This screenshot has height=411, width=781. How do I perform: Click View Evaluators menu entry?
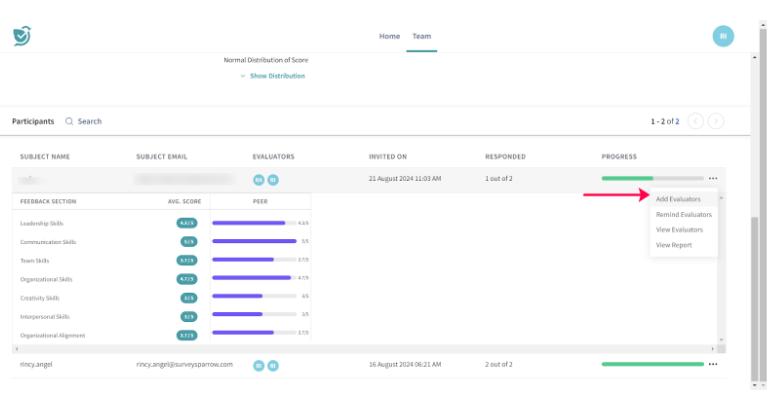(x=679, y=229)
